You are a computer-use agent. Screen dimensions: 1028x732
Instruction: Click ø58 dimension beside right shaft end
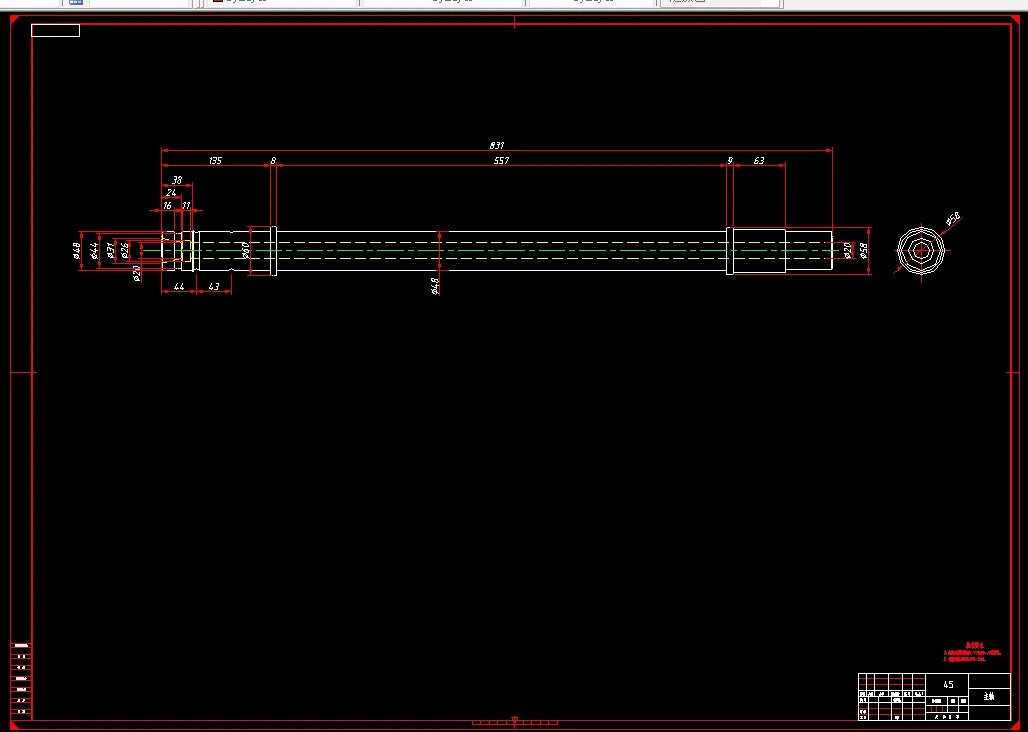coord(863,250)
